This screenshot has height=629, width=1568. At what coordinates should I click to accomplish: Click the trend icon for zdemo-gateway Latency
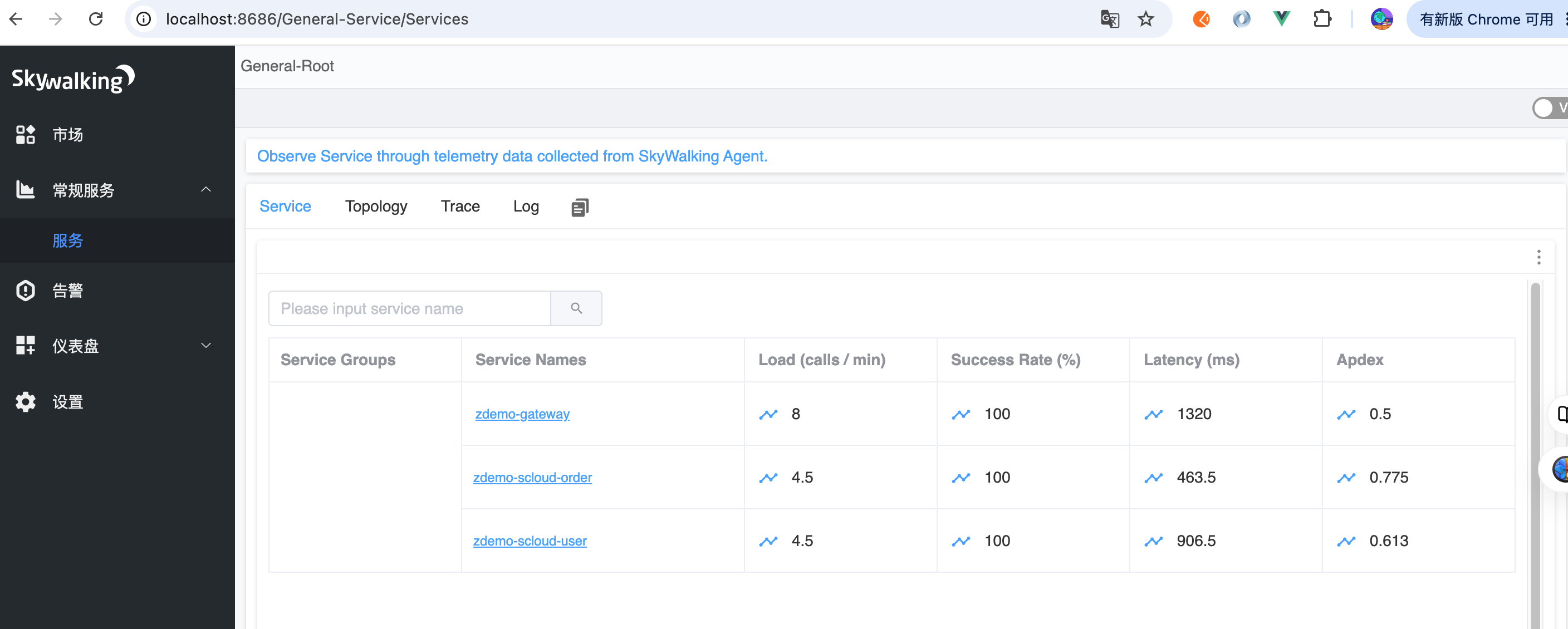(1154, 414)
